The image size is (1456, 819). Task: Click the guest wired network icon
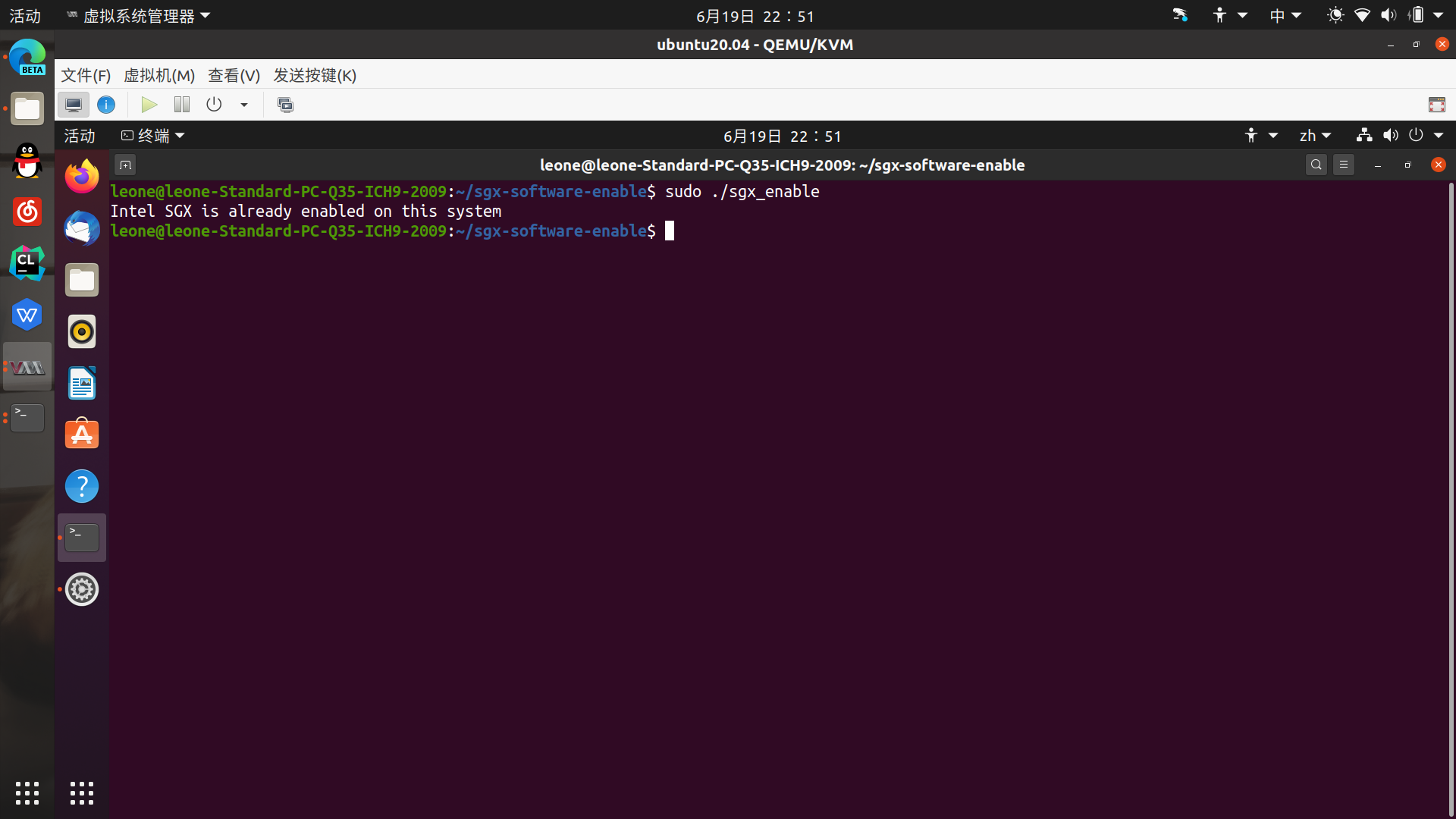(x=1363, y=135)
